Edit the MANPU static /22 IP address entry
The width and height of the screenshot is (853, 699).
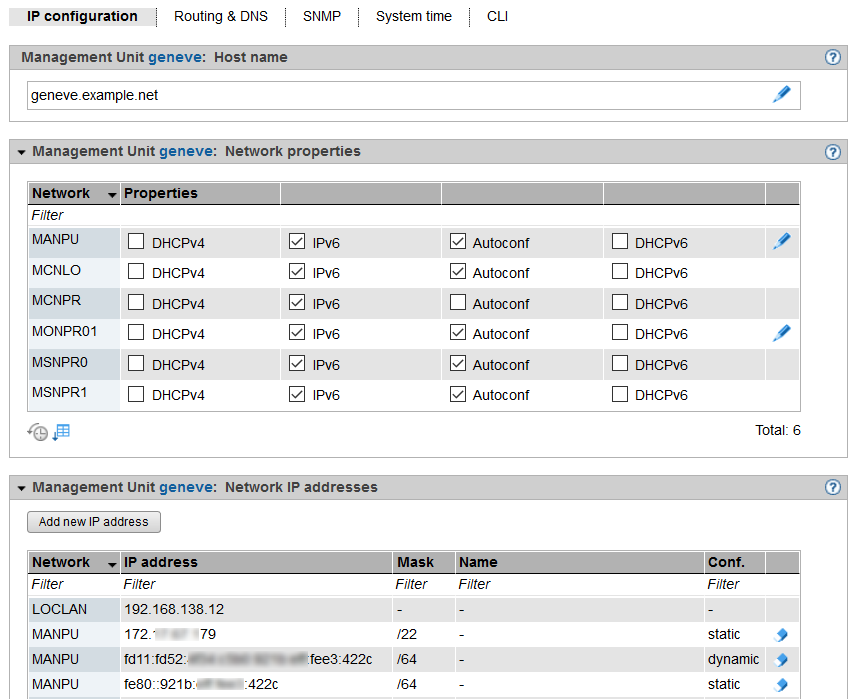[781, 635]
